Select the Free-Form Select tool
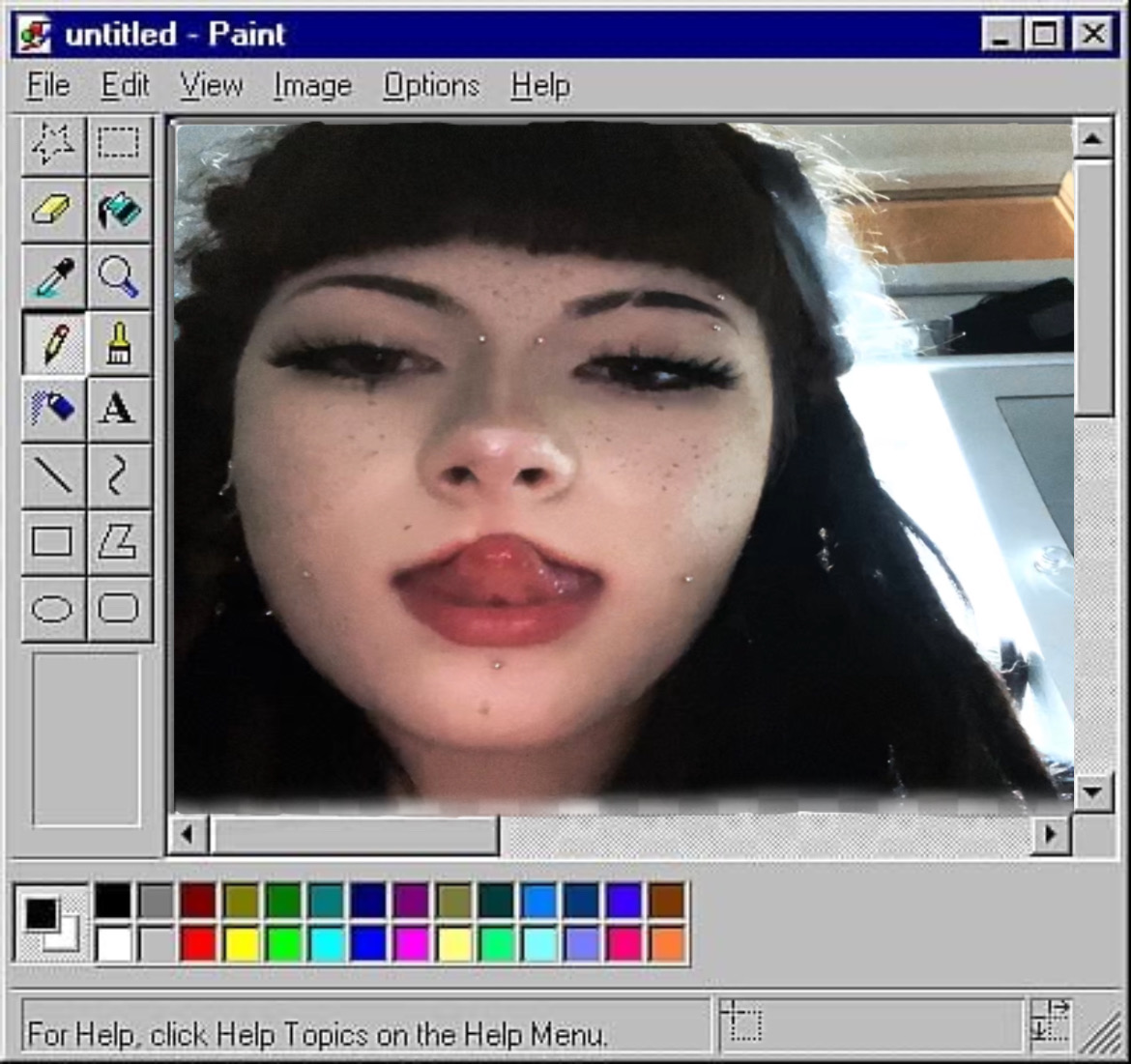This screenshot has width=1131, height=1064. 53,144
